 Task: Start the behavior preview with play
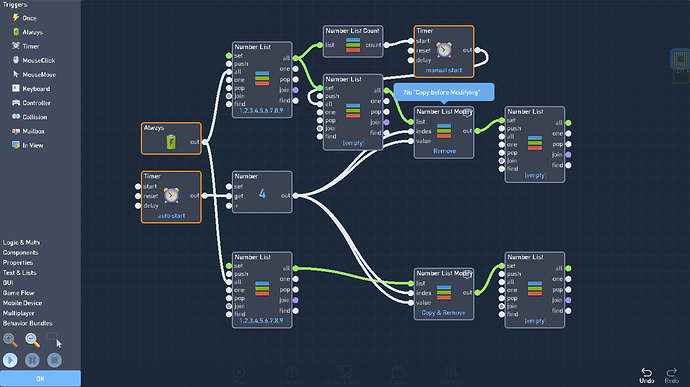10,360
